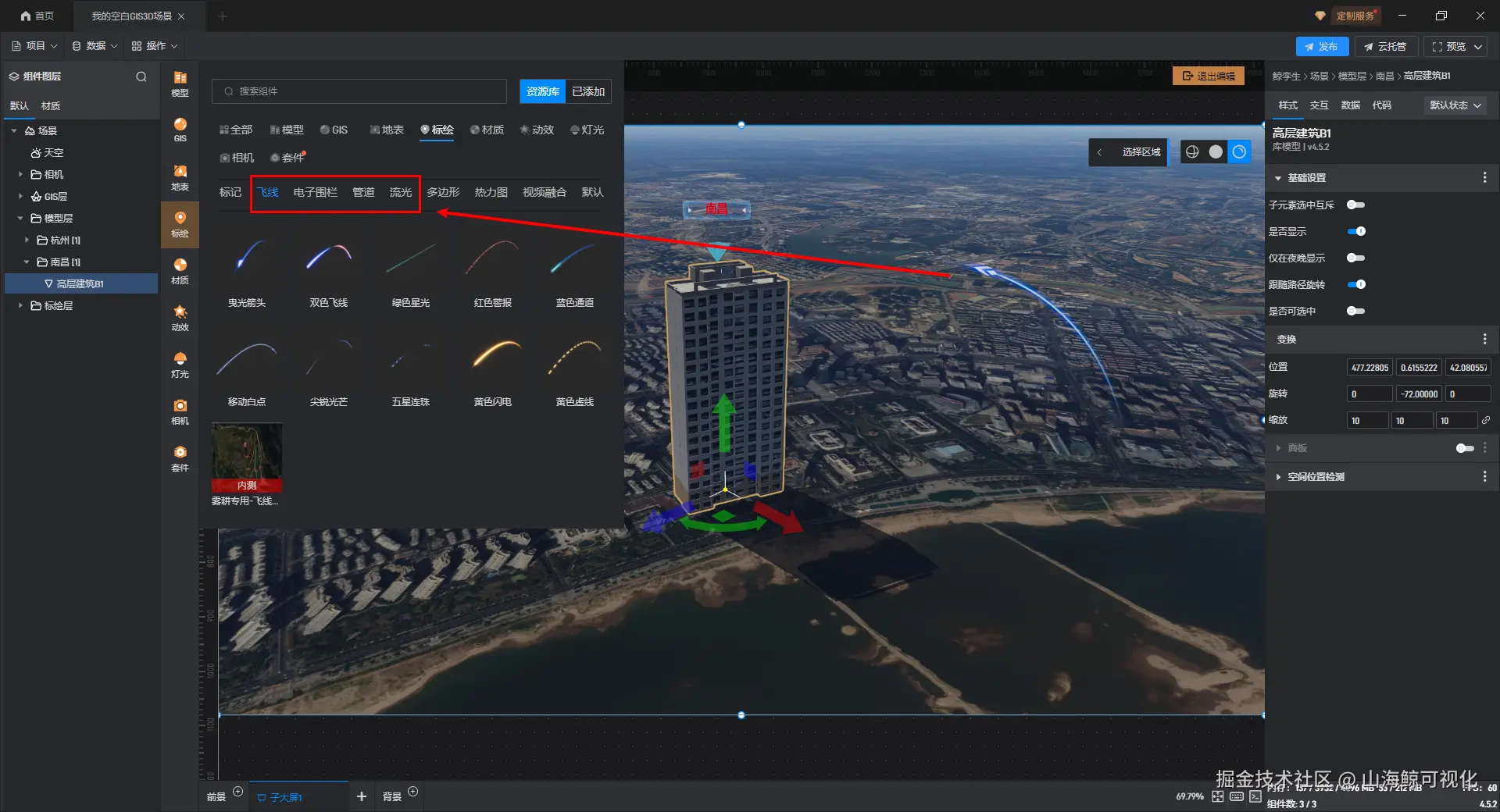Open the 套件 (kit) sidebar category
Screen dimensions: 1500x812
(180, 458)
